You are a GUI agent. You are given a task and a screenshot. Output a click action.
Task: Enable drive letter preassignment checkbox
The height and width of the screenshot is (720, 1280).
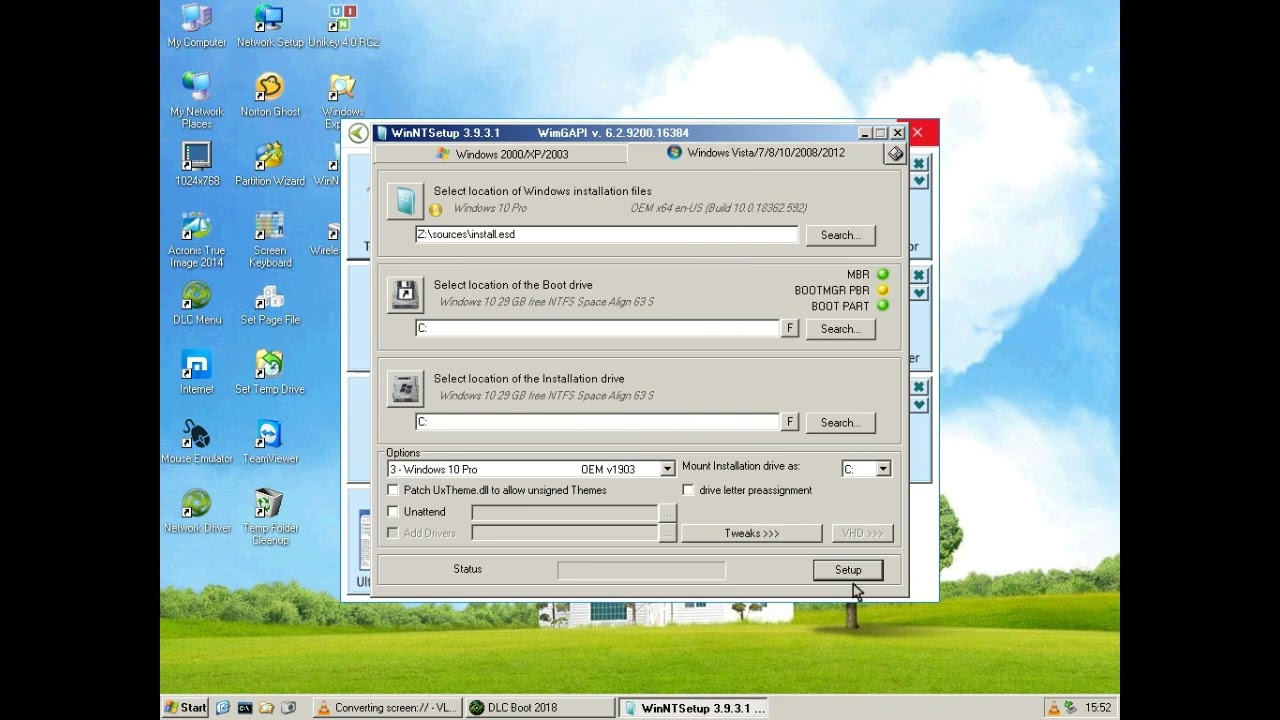point(688,490)
